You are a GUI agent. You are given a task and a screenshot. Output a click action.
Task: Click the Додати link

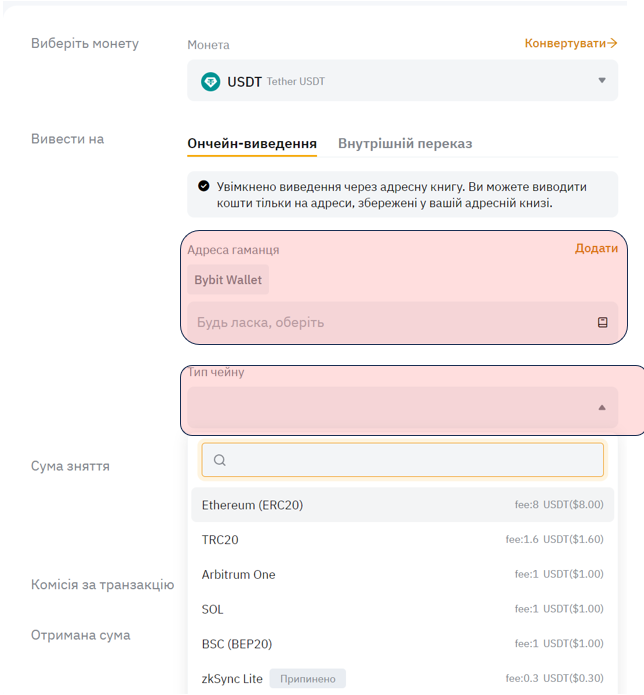point(596,248)
